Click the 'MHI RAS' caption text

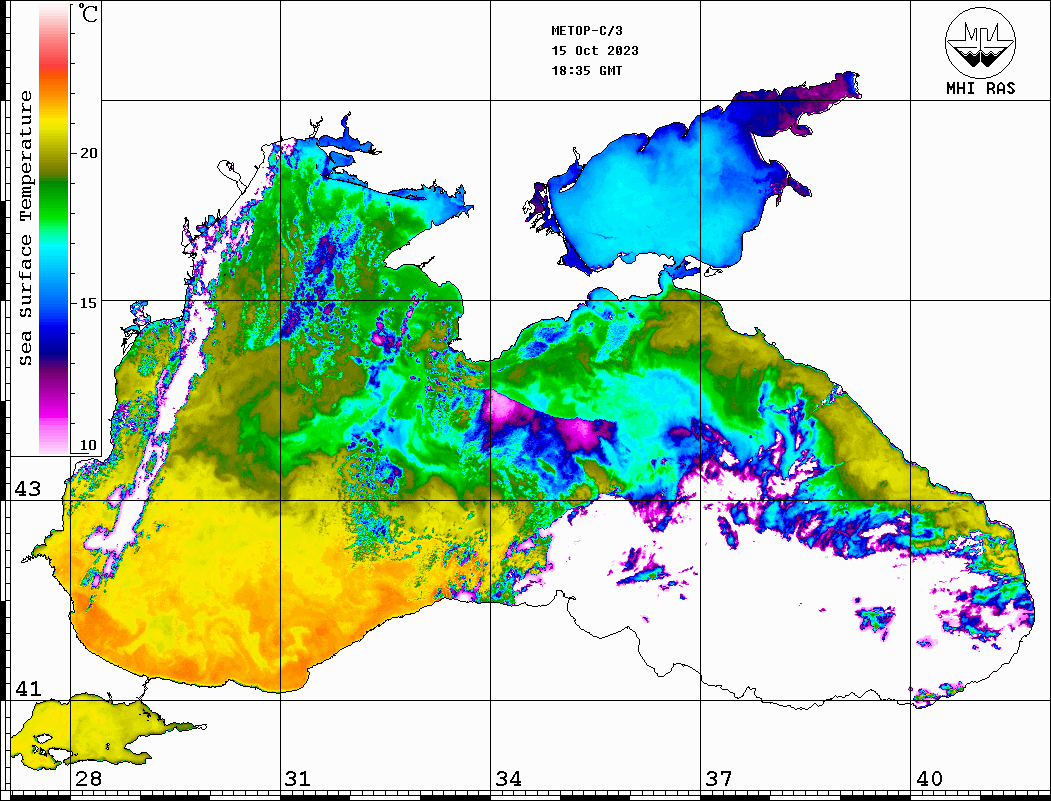980,88
